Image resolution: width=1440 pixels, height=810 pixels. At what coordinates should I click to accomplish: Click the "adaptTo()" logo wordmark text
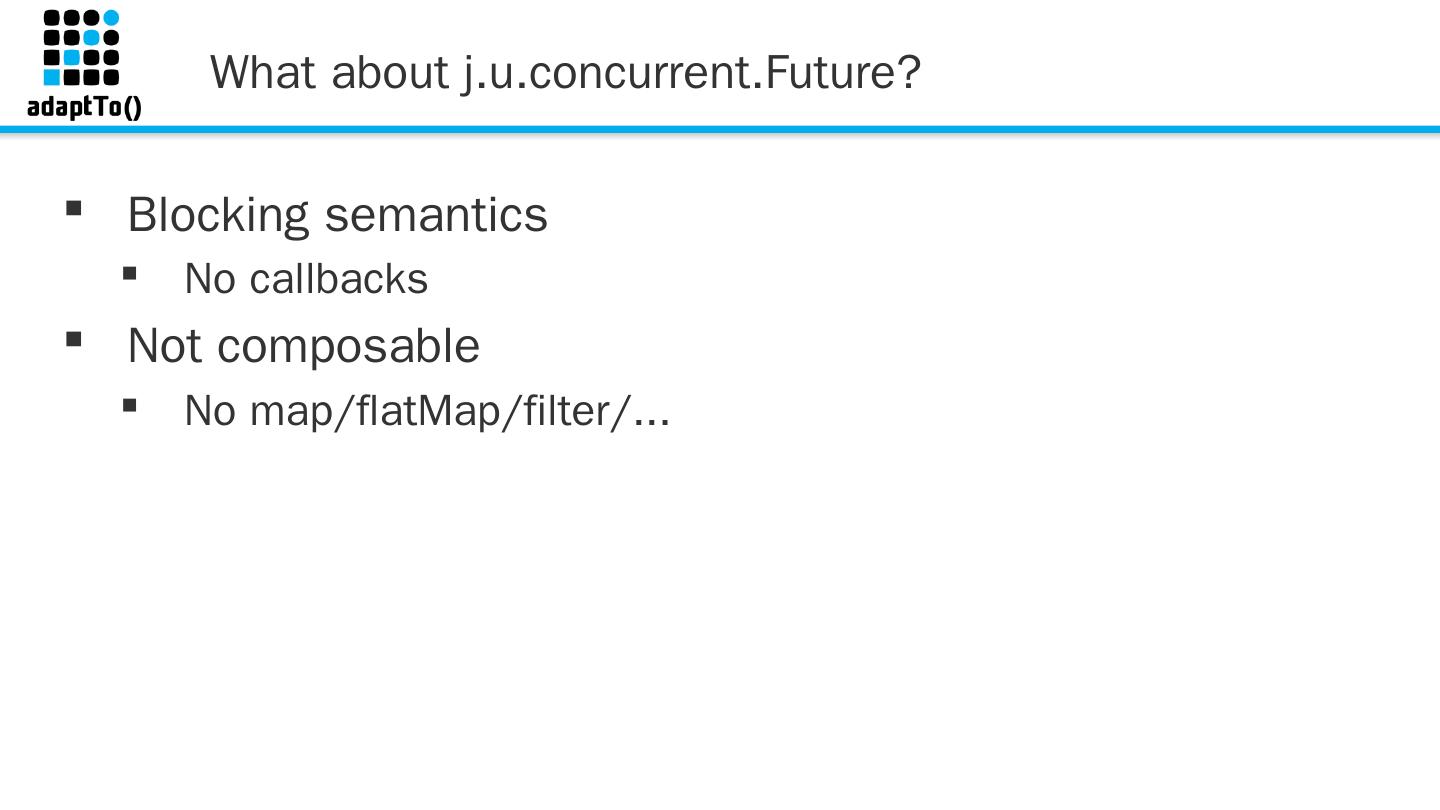point(84,106)
